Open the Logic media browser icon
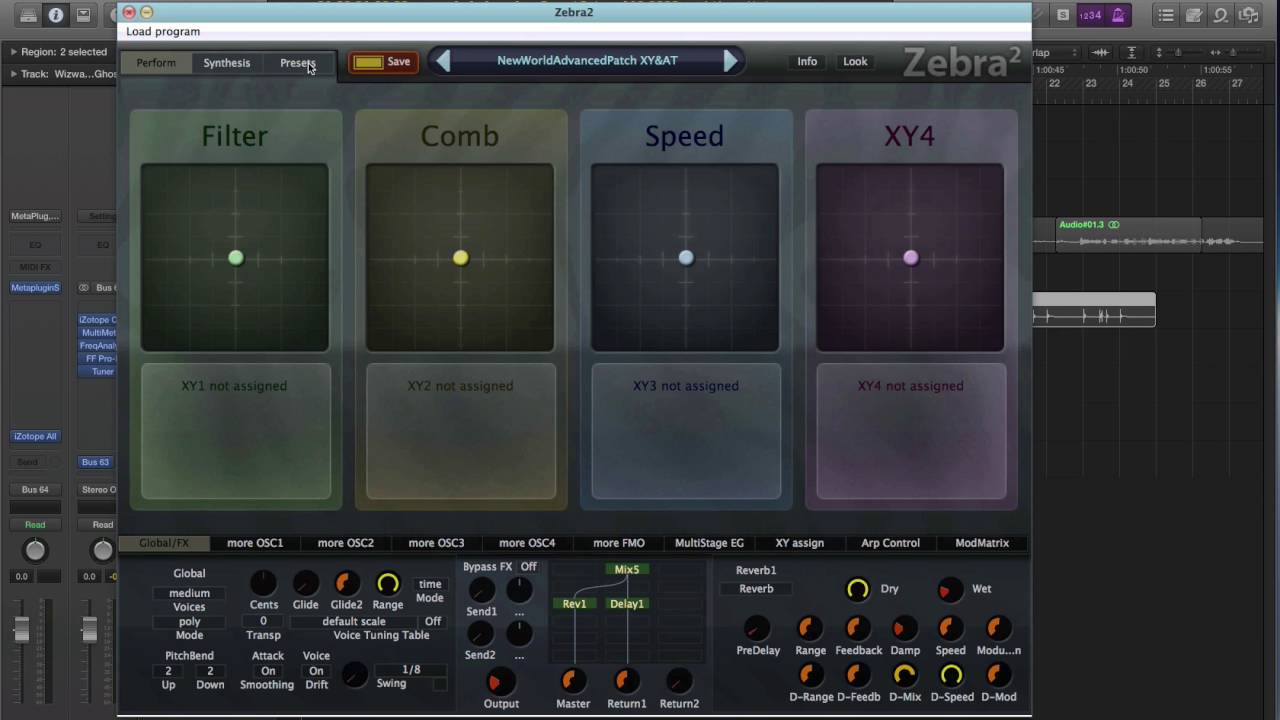1280x720 pixels. point(1249,15)
